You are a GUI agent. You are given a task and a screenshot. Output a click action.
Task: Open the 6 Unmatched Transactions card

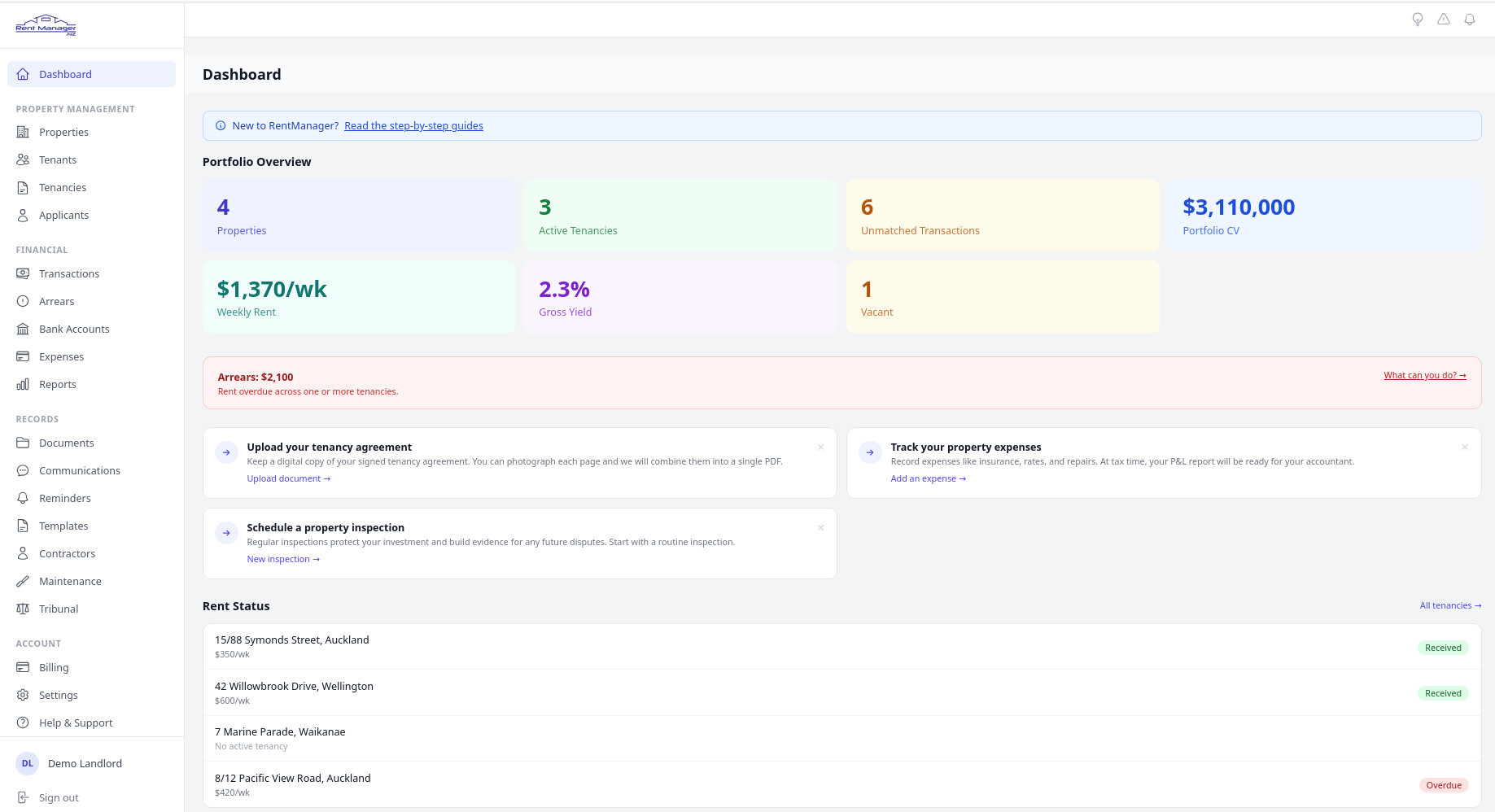coord(1003,215)
